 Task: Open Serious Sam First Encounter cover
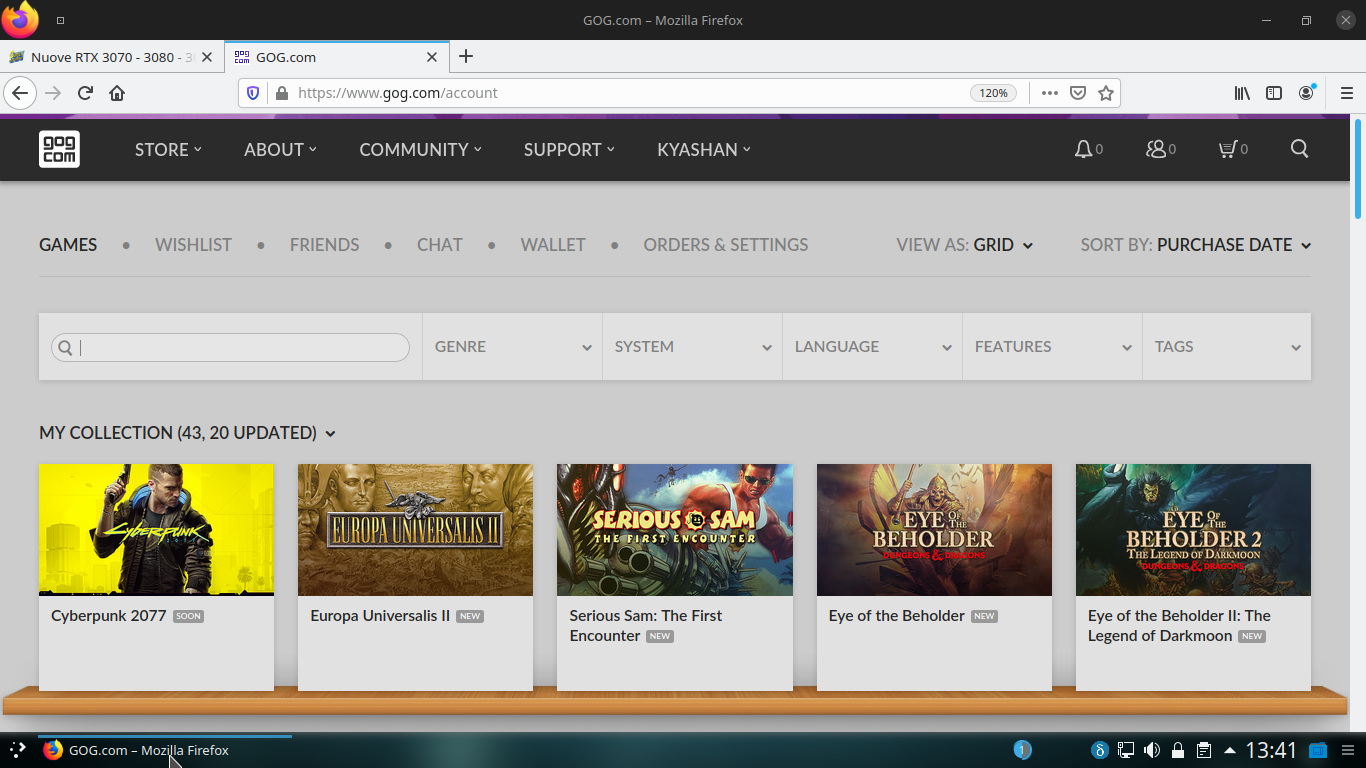click(675, 530)
